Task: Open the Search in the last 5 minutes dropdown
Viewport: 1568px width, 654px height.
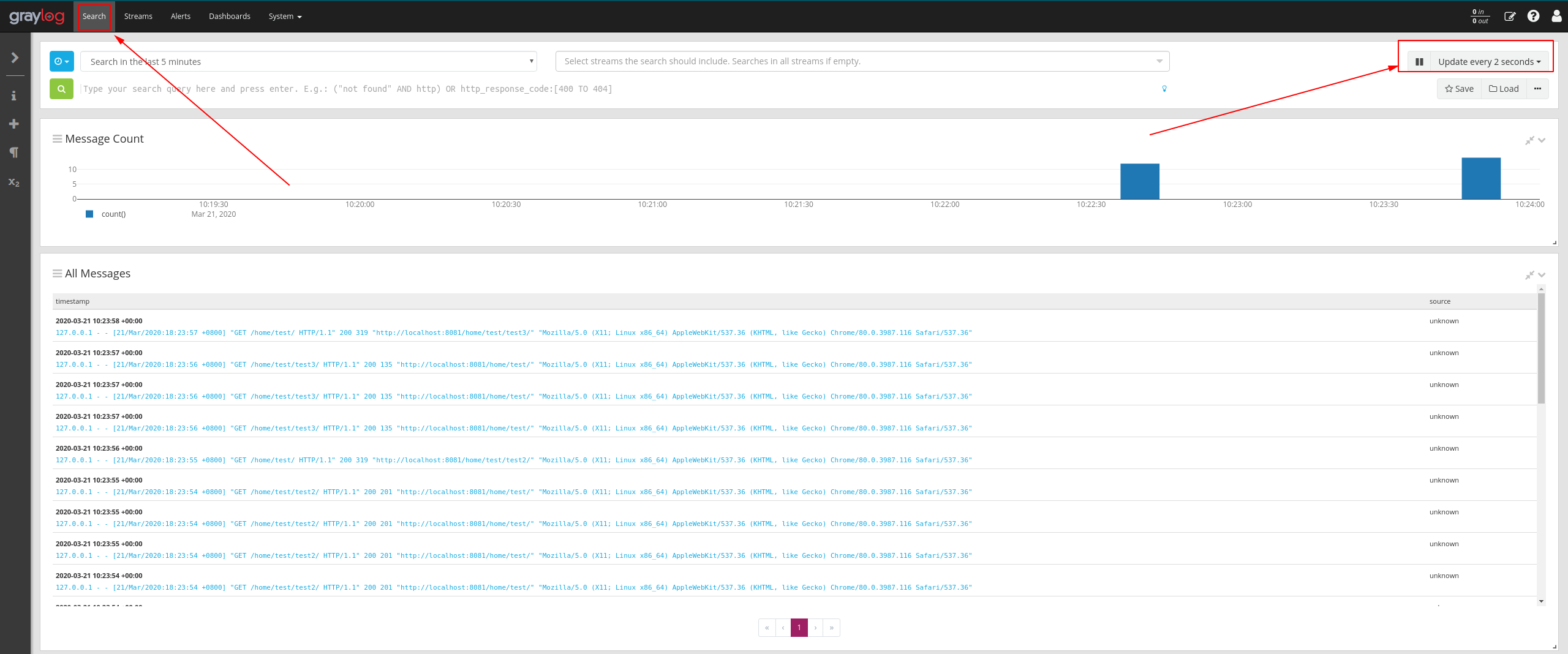Action: click(x=306, y=61)
